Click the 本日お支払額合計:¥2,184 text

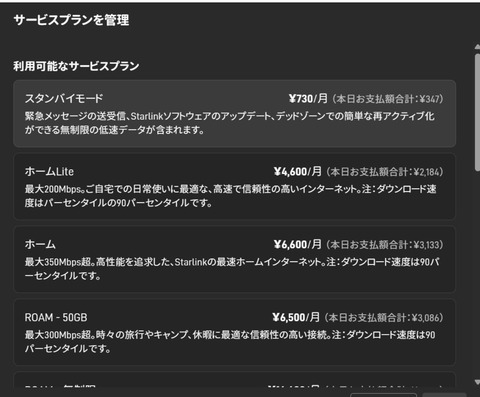pyautogui.click(x=385, y=172)
